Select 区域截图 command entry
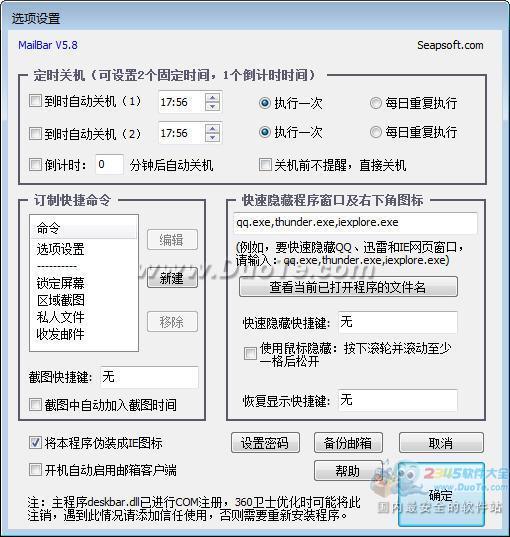510x537 pixels. [x=60, y=300]
